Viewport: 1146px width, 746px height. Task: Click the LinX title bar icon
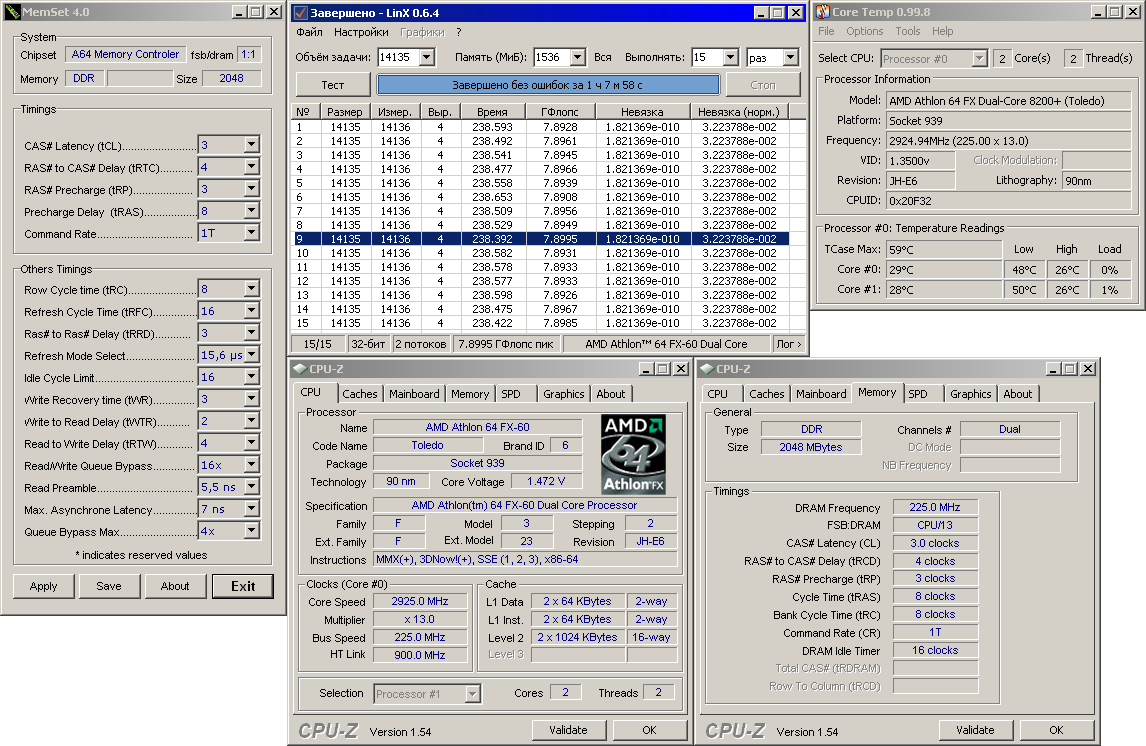301,12
